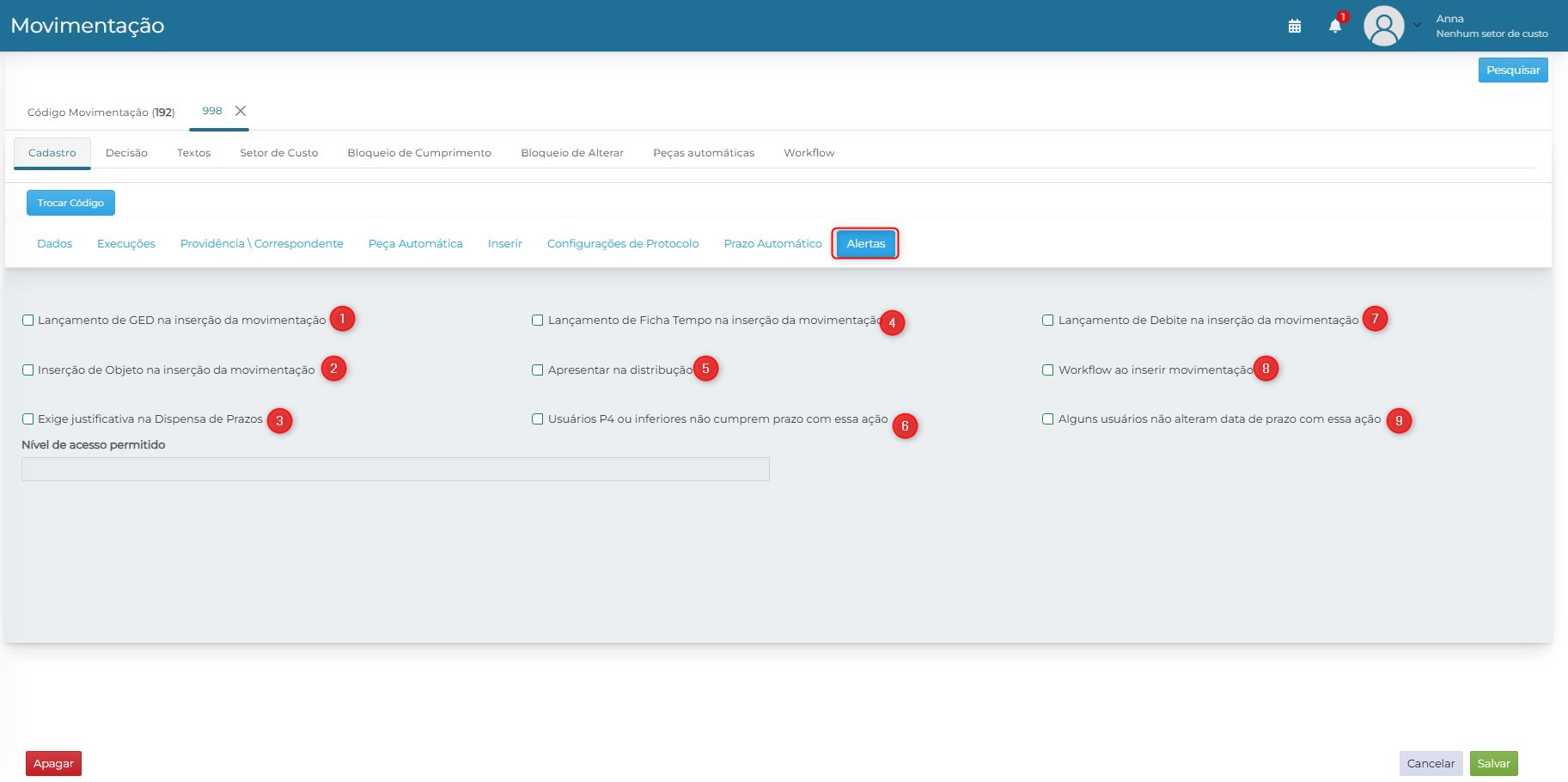1568x782 pixels.
Task: Click the user name Anna
Action: [1449, 19]
